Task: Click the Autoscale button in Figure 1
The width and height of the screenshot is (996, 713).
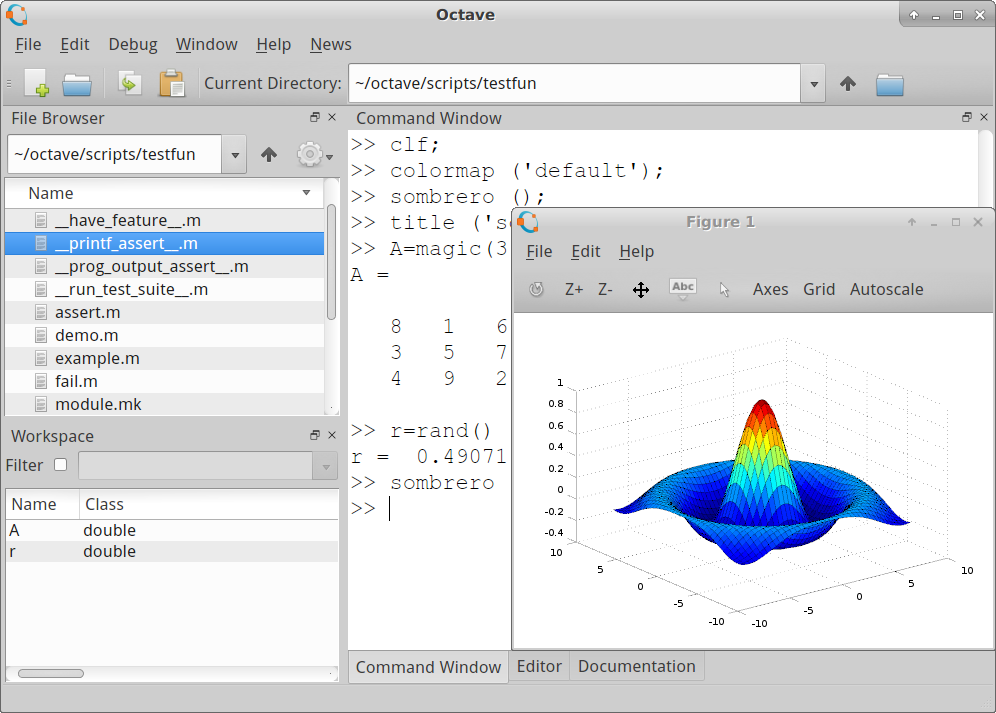Action: pyautogui.click(x=886, y=289)
